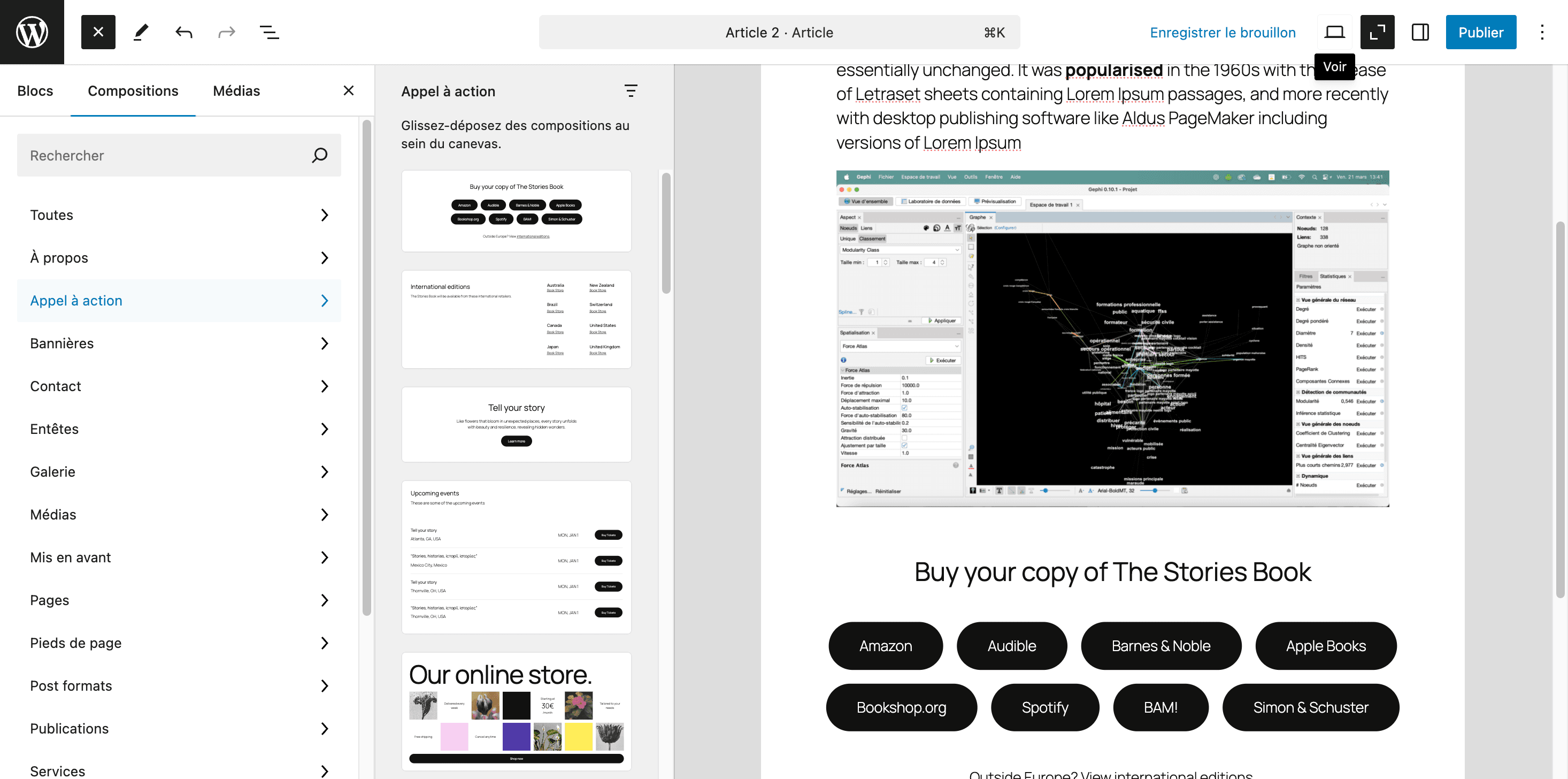Expand the Entêtes category

pos(179,429)
